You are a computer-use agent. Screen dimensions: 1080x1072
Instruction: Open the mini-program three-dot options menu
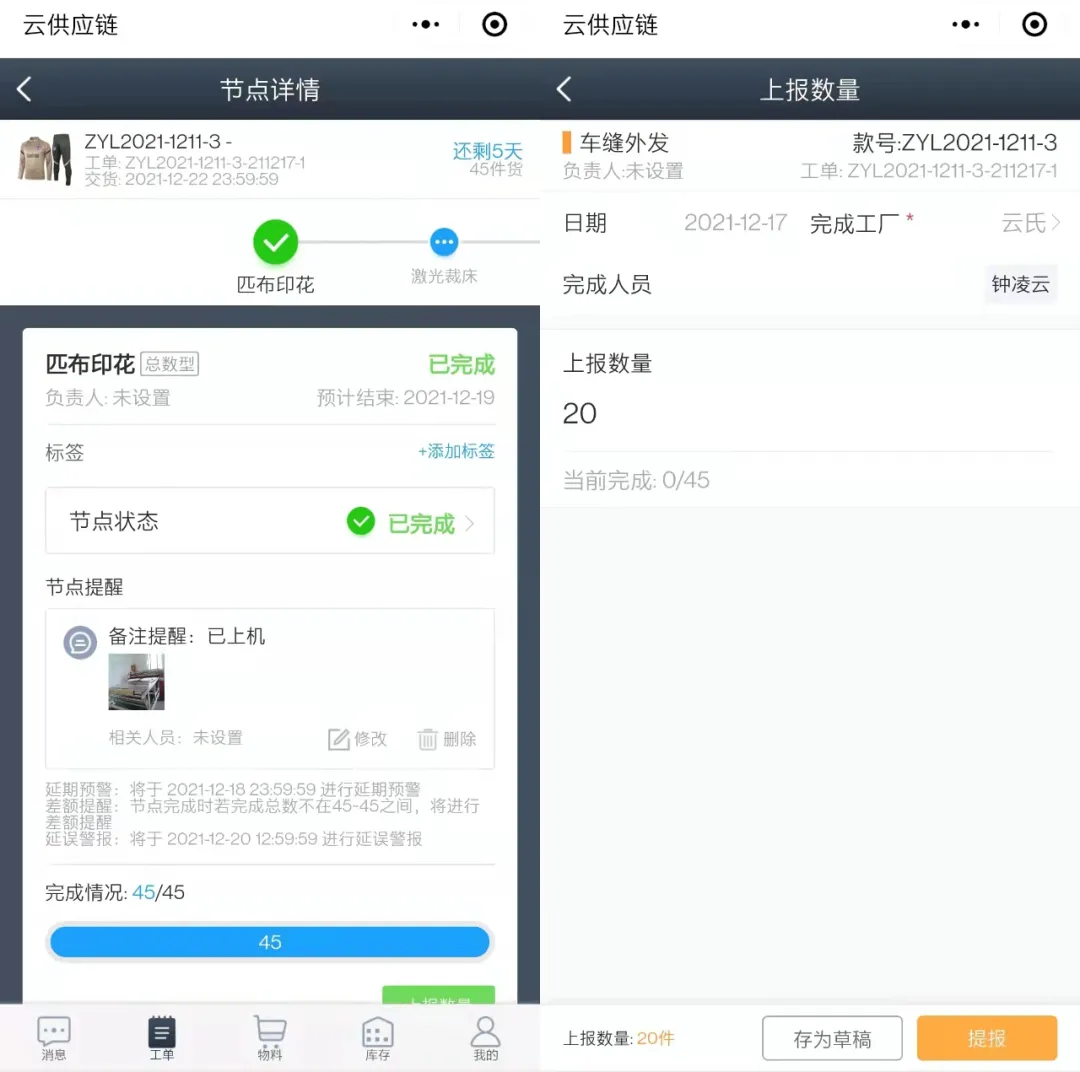(424, 24)
